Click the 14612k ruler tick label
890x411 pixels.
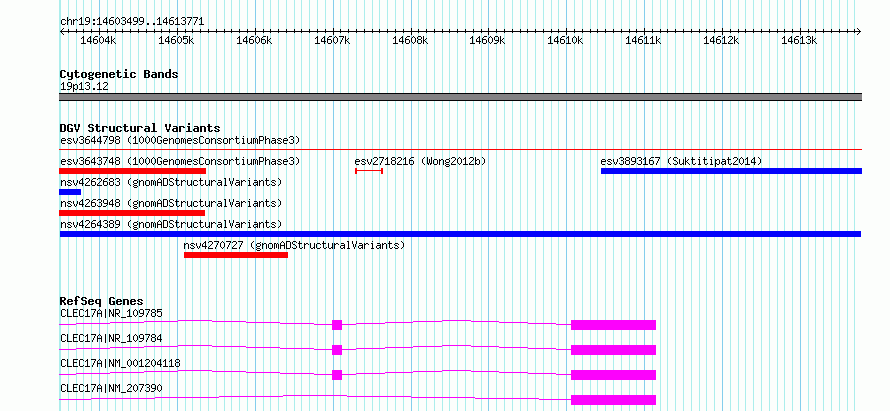click(x=721, y=40)
